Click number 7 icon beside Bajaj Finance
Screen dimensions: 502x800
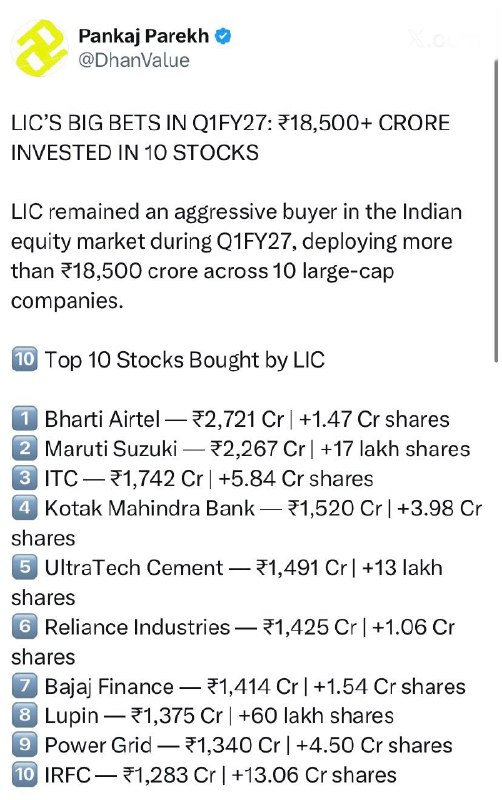coord(24,685)
